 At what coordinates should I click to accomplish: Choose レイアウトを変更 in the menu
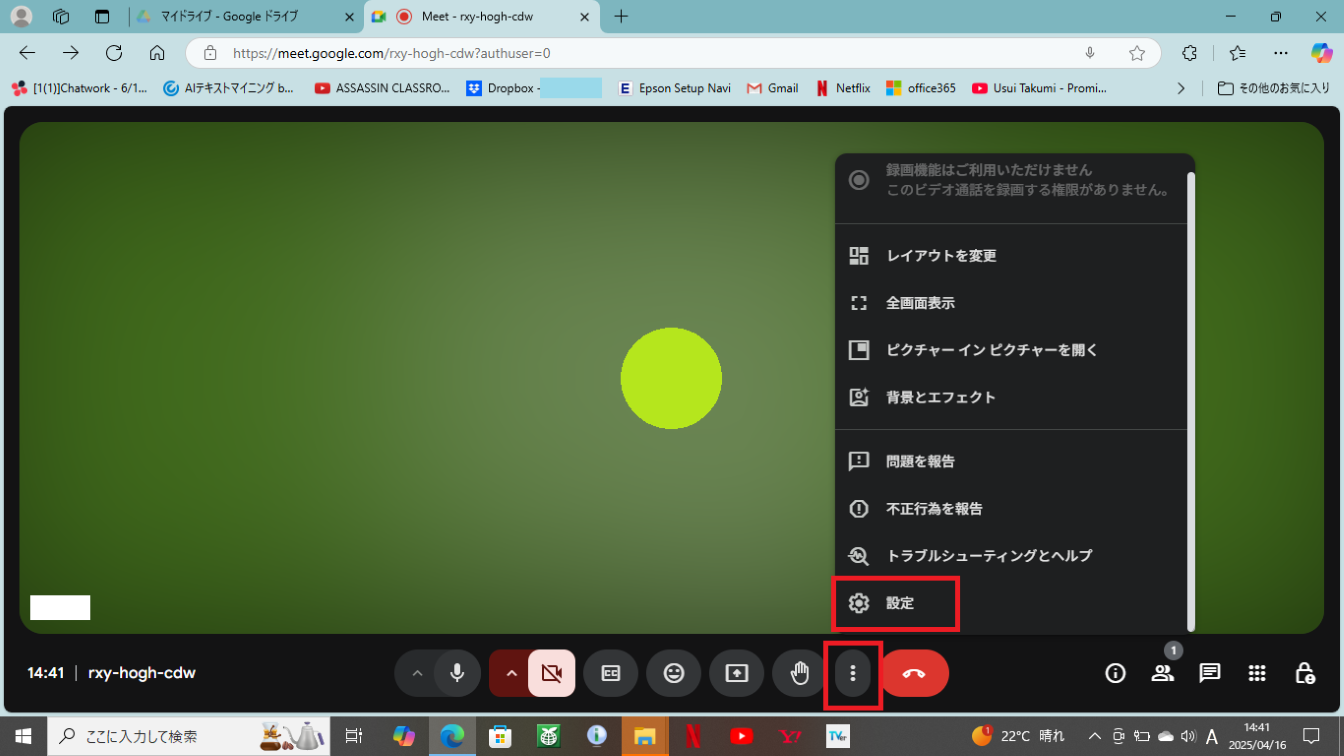[x=941, y=256]
